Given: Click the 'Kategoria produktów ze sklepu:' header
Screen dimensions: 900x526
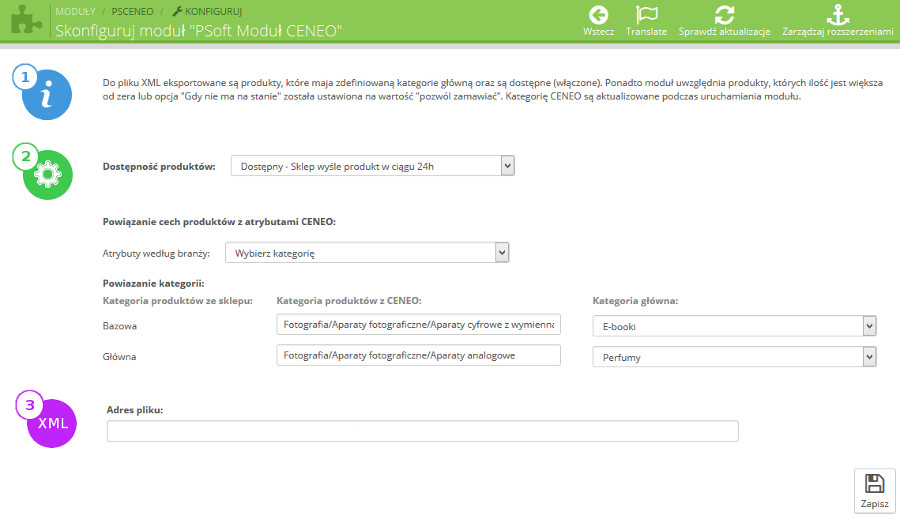Looking at the screenshot, I should (x=177, y=300).
